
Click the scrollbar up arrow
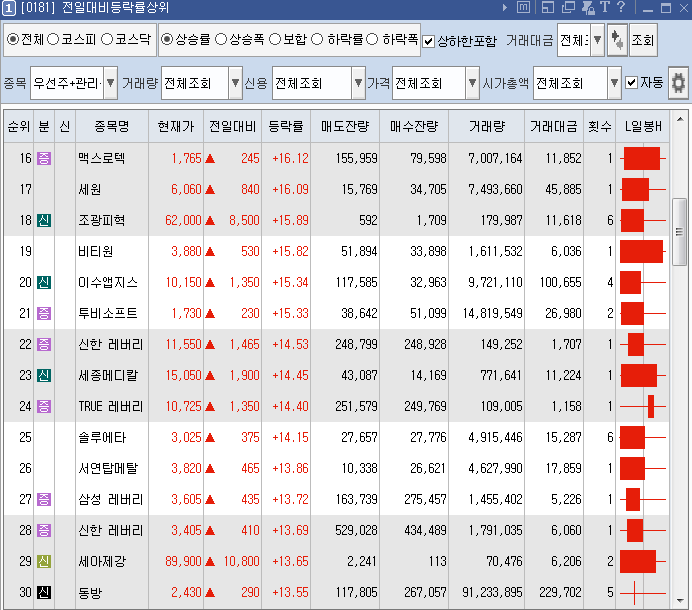pos(679,119)
